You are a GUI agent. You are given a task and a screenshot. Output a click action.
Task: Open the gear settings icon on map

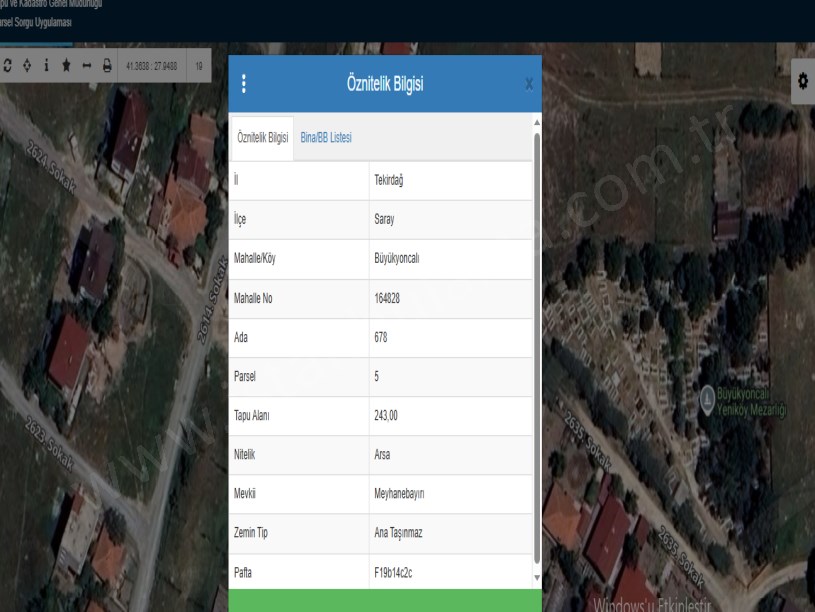802,79
